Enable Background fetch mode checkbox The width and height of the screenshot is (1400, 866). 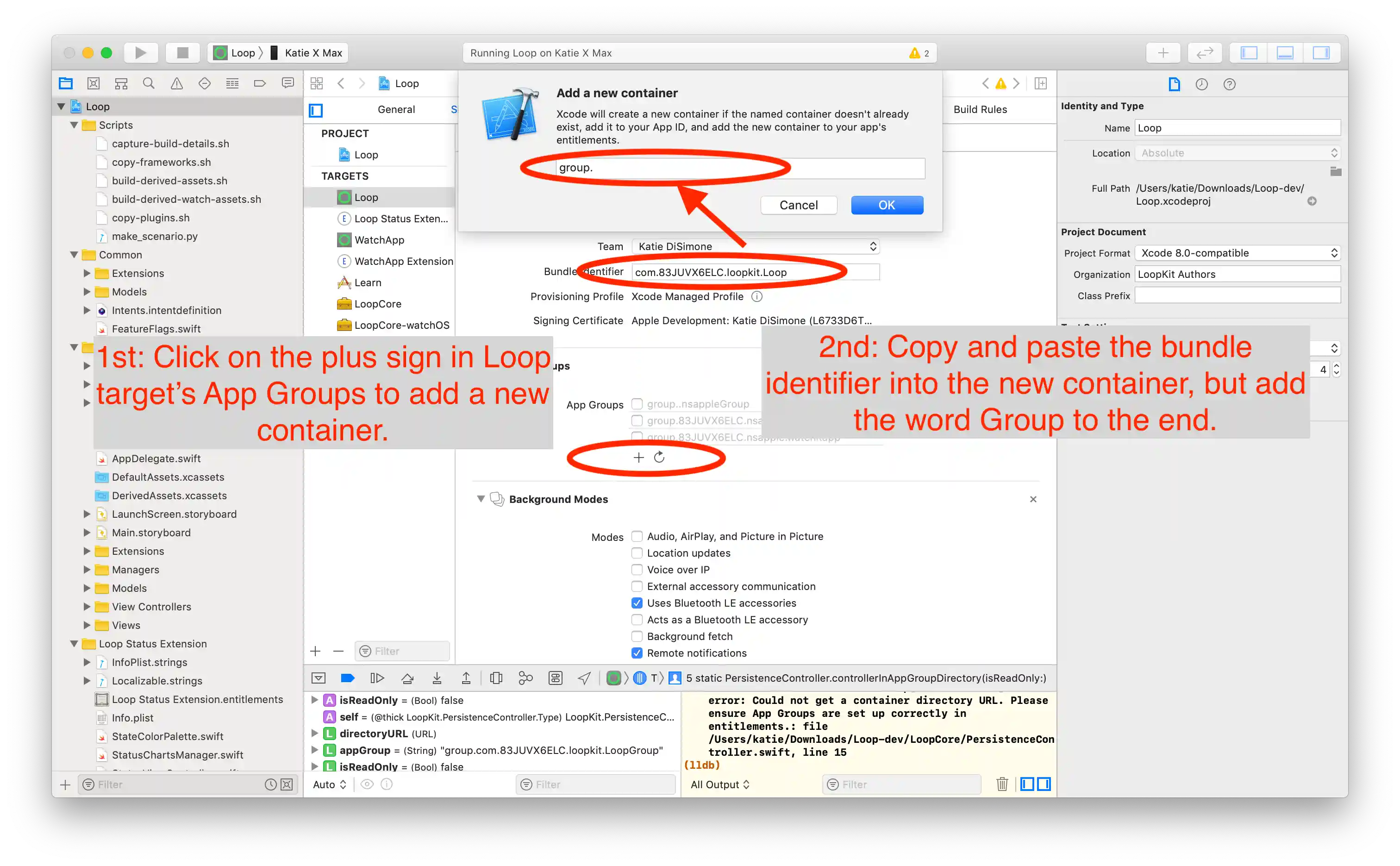[x=637, y=636]
